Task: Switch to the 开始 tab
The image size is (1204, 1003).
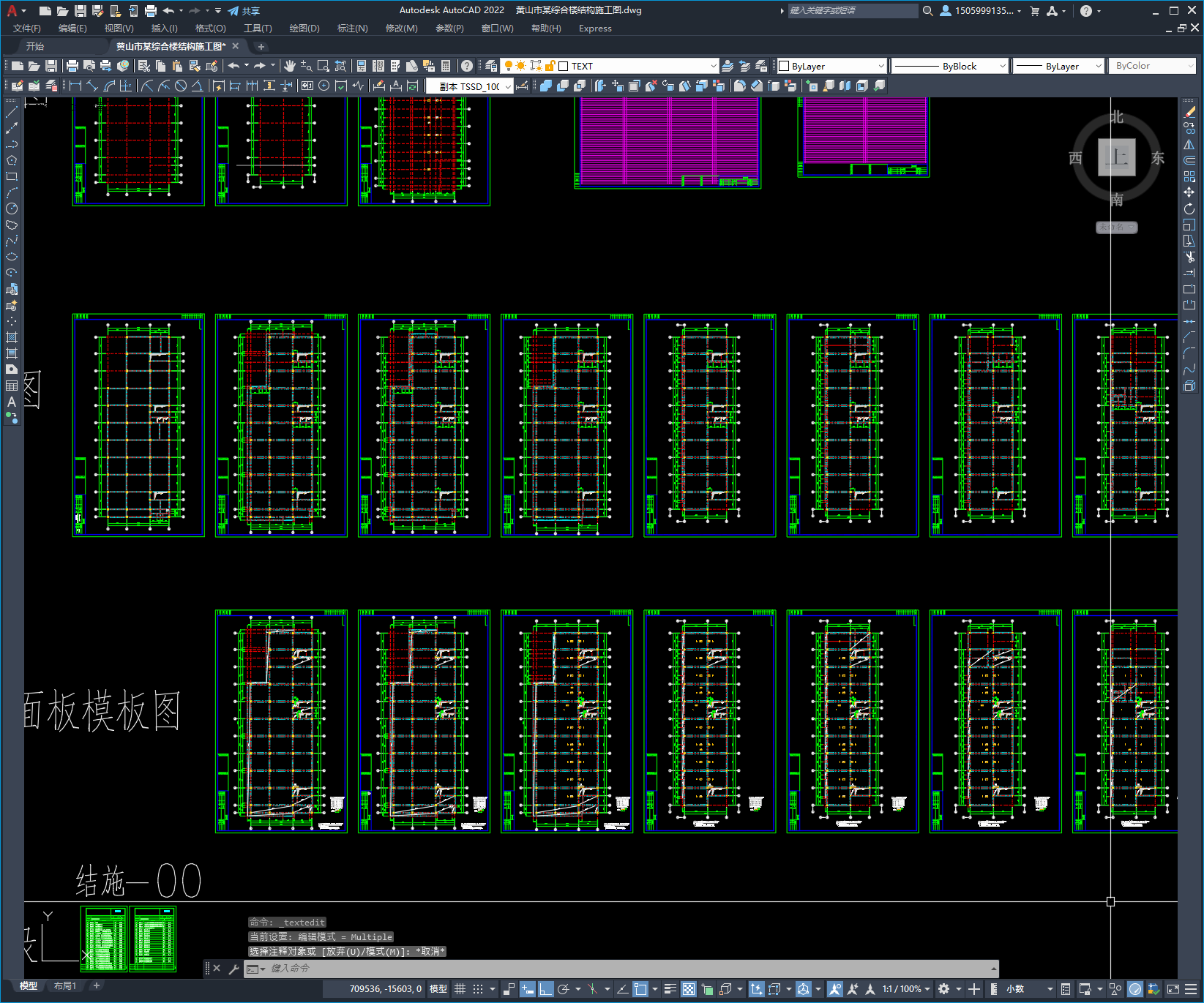Action: click(x=35, y=46)
